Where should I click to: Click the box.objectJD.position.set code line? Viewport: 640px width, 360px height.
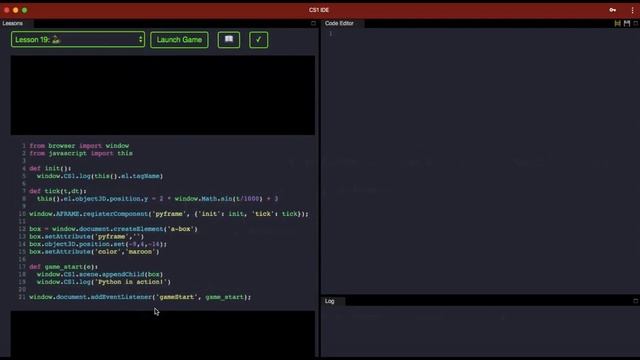point(98,244)
